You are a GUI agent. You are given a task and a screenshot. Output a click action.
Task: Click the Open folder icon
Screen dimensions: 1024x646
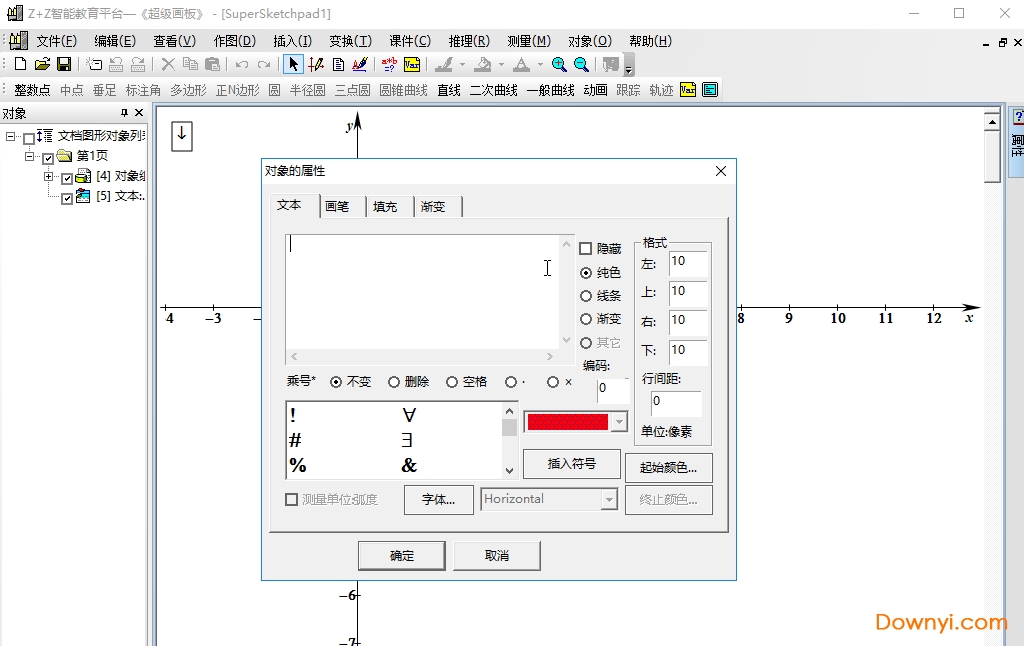42,64
